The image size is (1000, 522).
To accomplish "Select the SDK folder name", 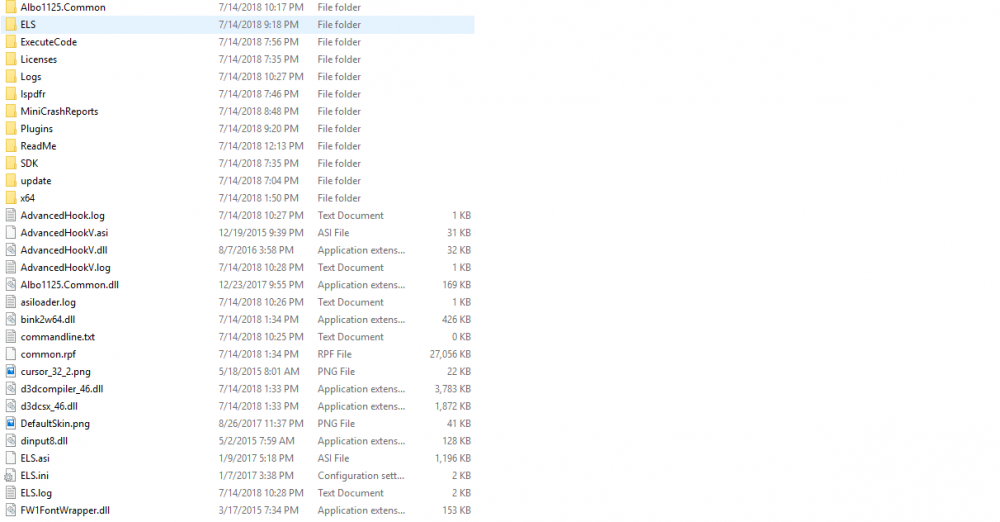I will pyautogui.click(x=29, y=163).
